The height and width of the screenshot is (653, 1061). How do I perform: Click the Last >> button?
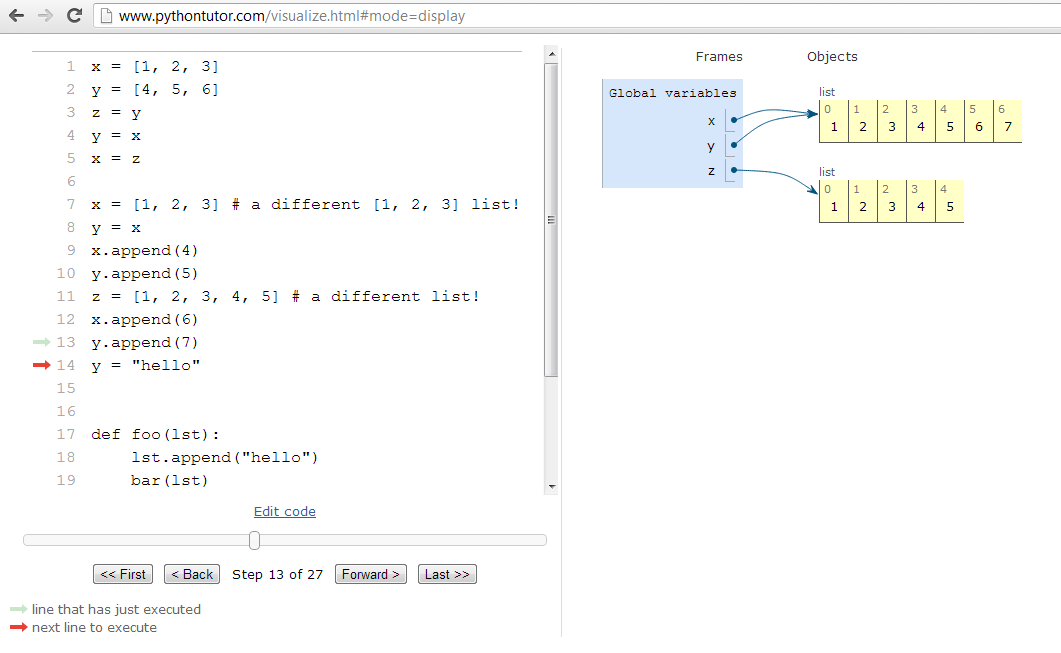[446, 573]
